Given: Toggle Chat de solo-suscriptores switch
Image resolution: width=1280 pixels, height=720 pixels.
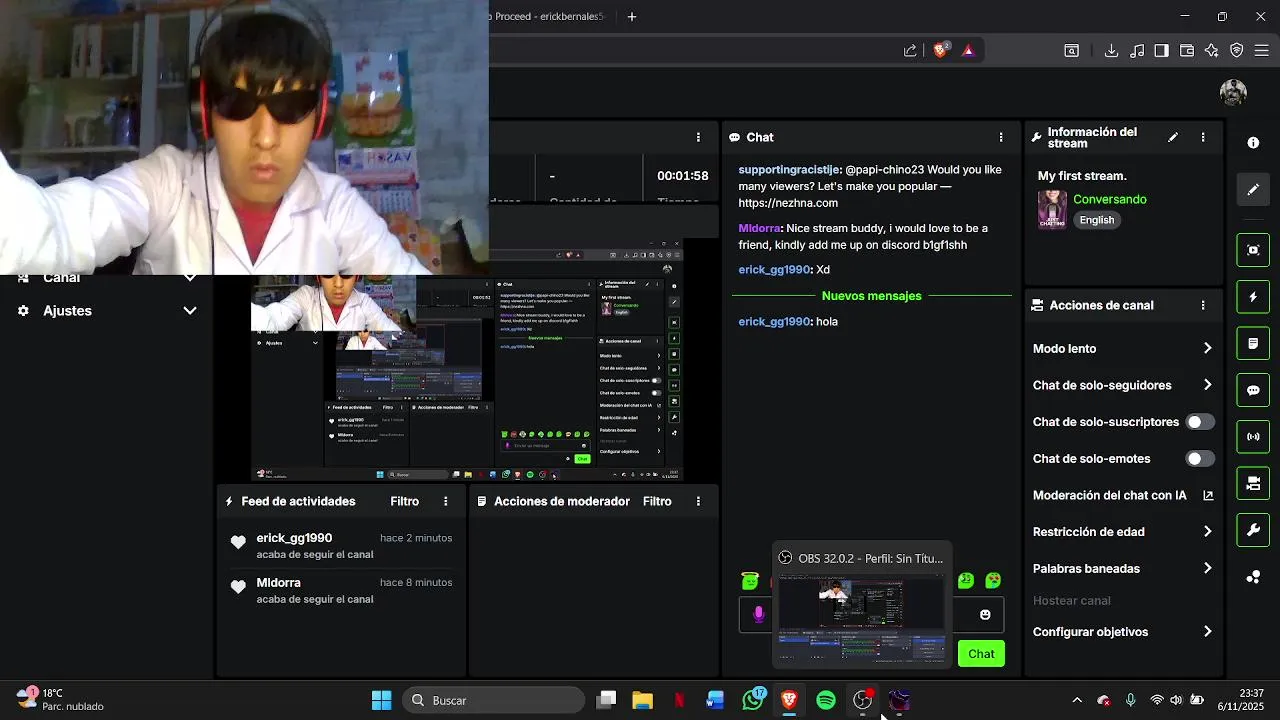Looking at the screenshot, I should point(1200,422).
